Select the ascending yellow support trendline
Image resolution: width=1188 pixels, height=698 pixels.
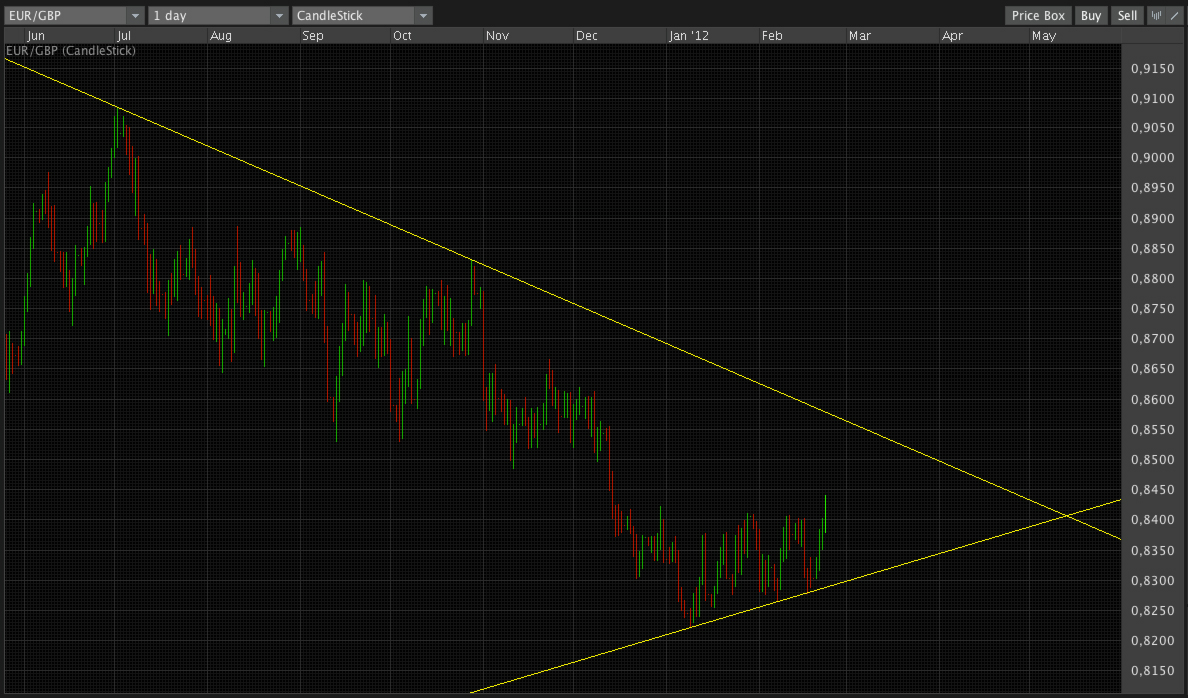tap(796, 596)
